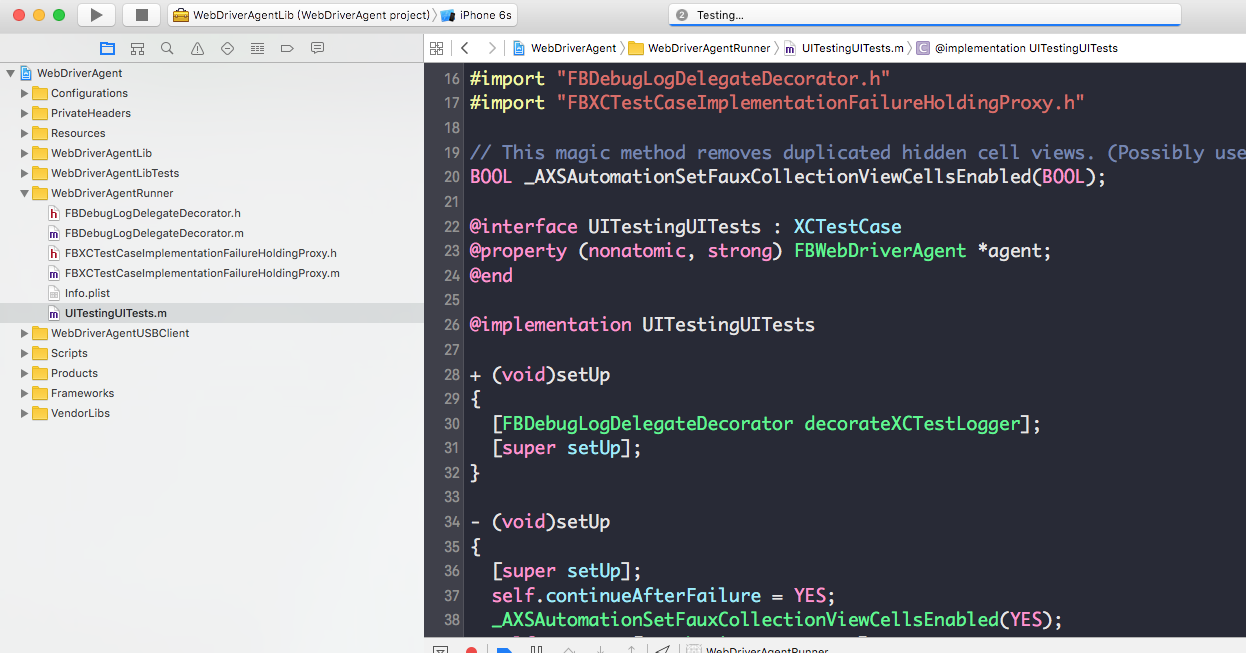Click _AXSAutomationSetFauxCollectionViewCellsEnabled(YES) call

[x=776, y=620]
